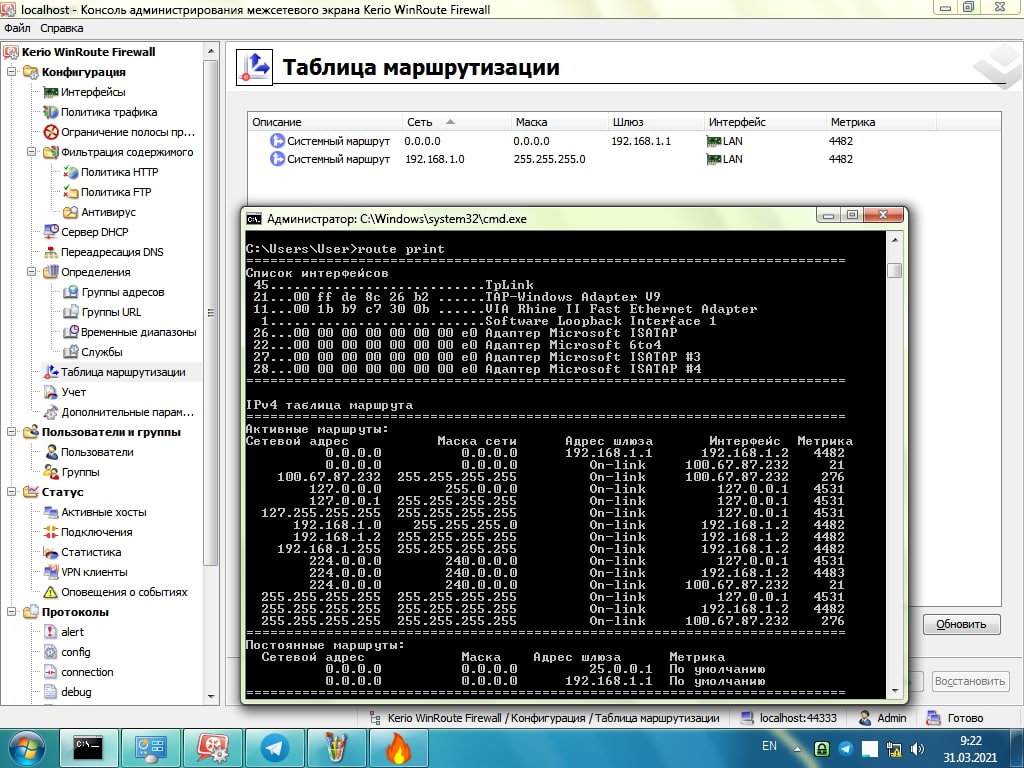The width and height of the screenshot is (1024, 768).
Task: Select Группы адресов icon
Action: [x=71, y=292]
